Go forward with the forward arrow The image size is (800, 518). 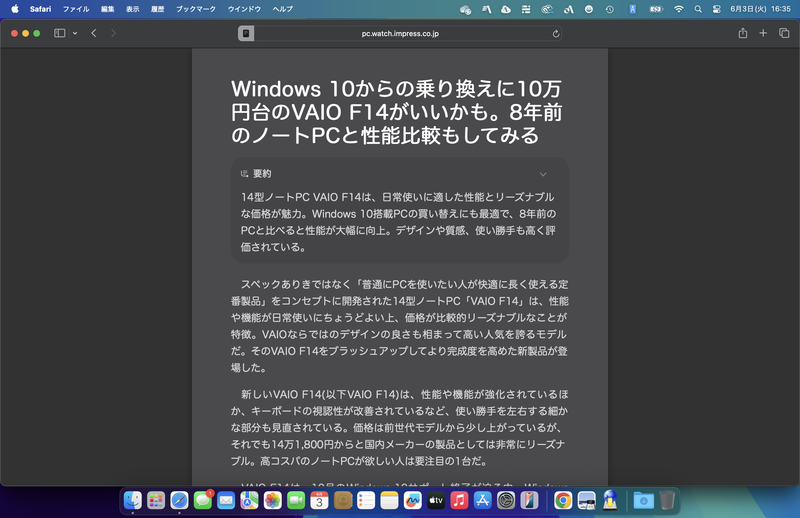pyautogui.click(x=113, y=33)
